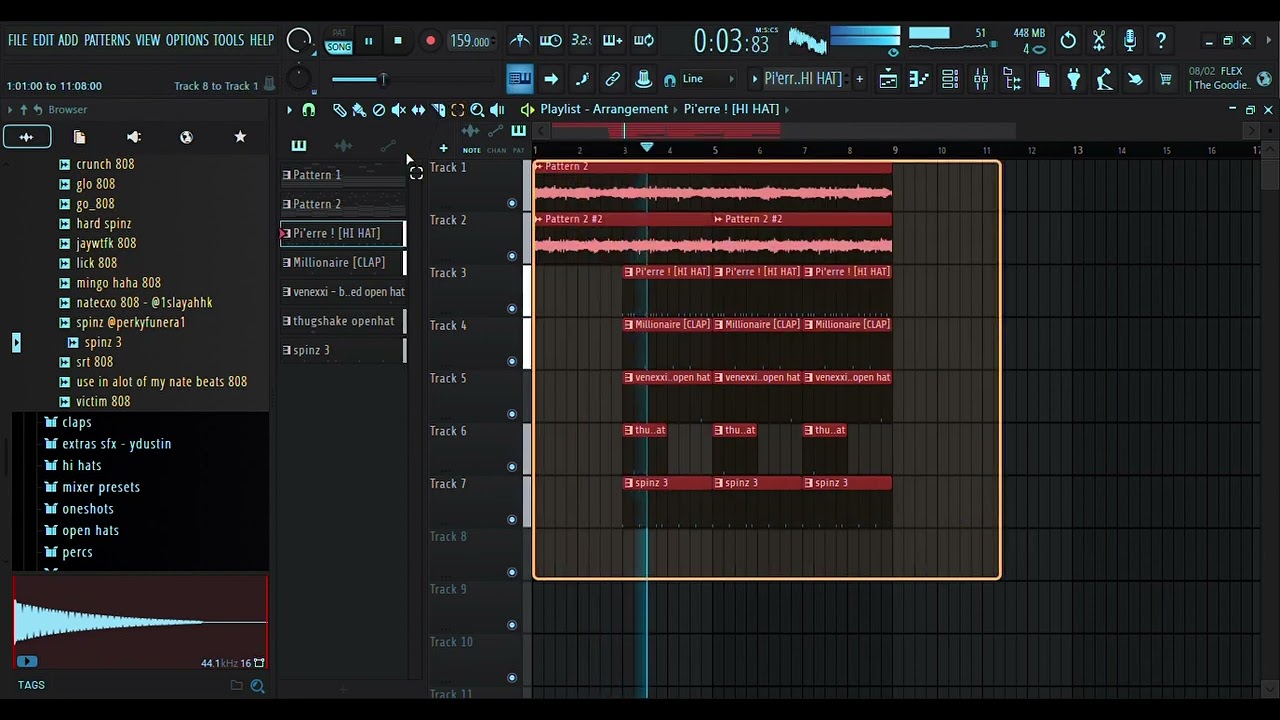Open the FILE menu
Image resolution: width=1280 pixels, height=720 pixels.
(18, 41)
